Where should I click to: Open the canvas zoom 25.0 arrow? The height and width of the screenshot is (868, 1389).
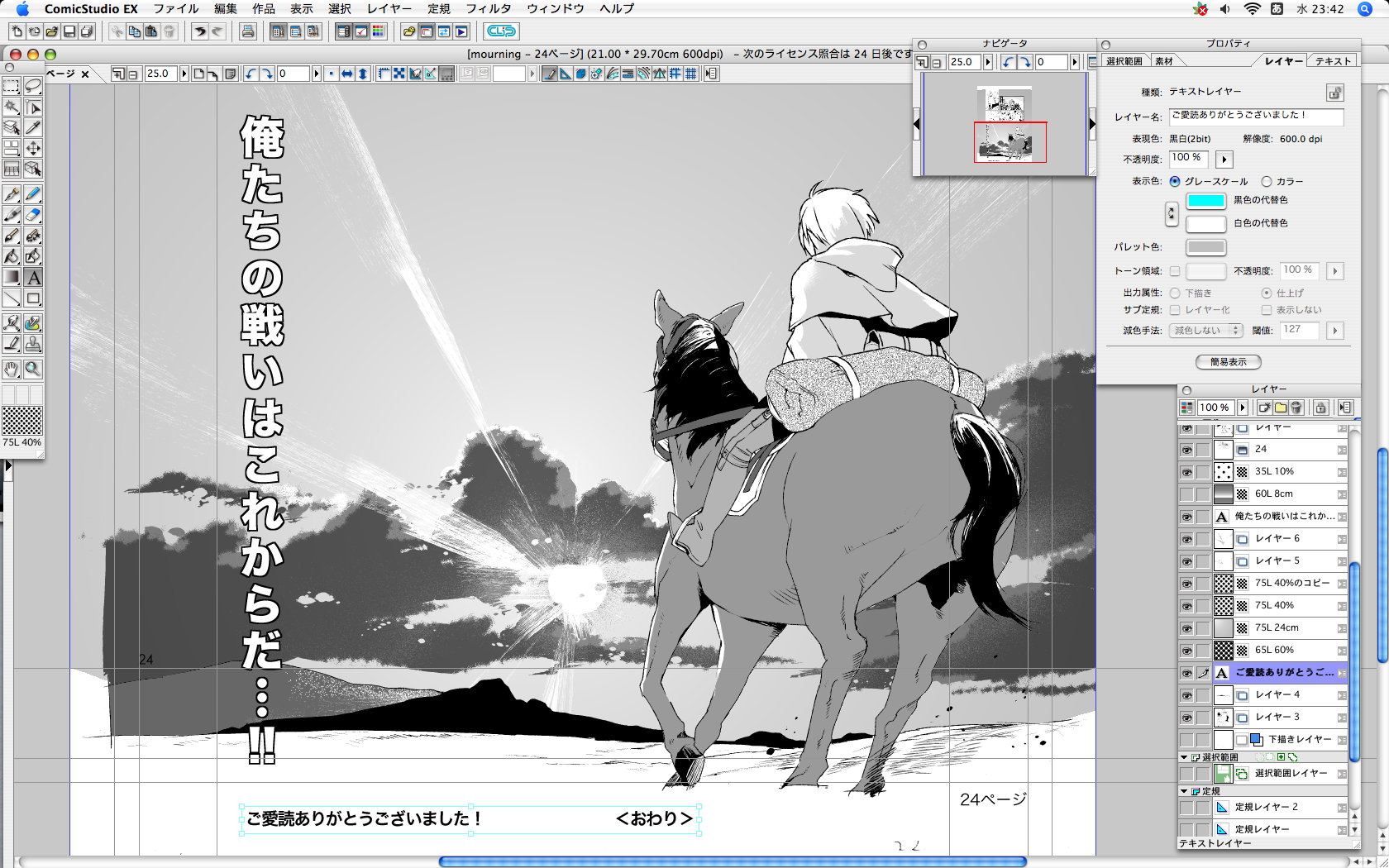(x=184, y=74)
